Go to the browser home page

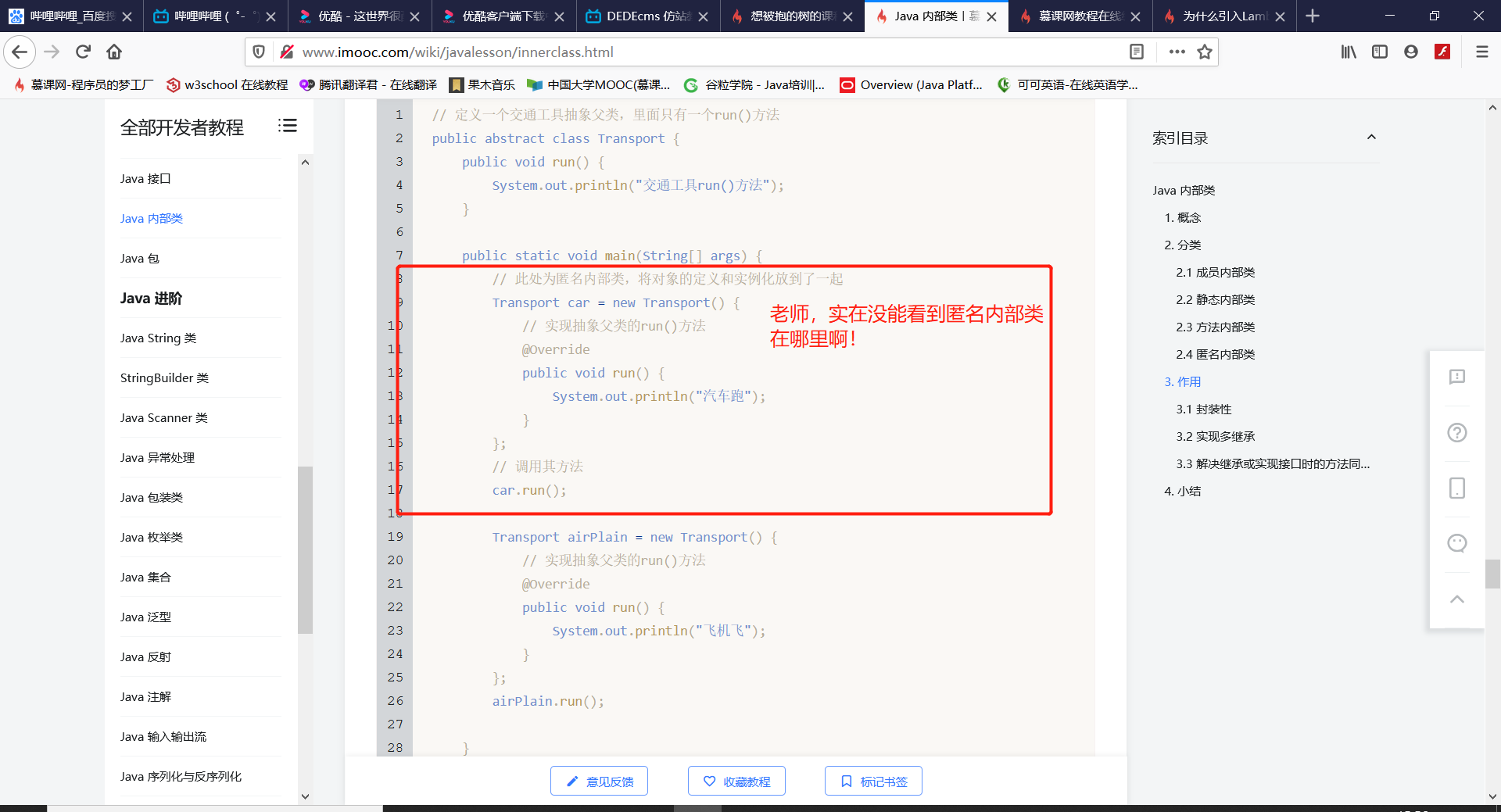[114, 52]
